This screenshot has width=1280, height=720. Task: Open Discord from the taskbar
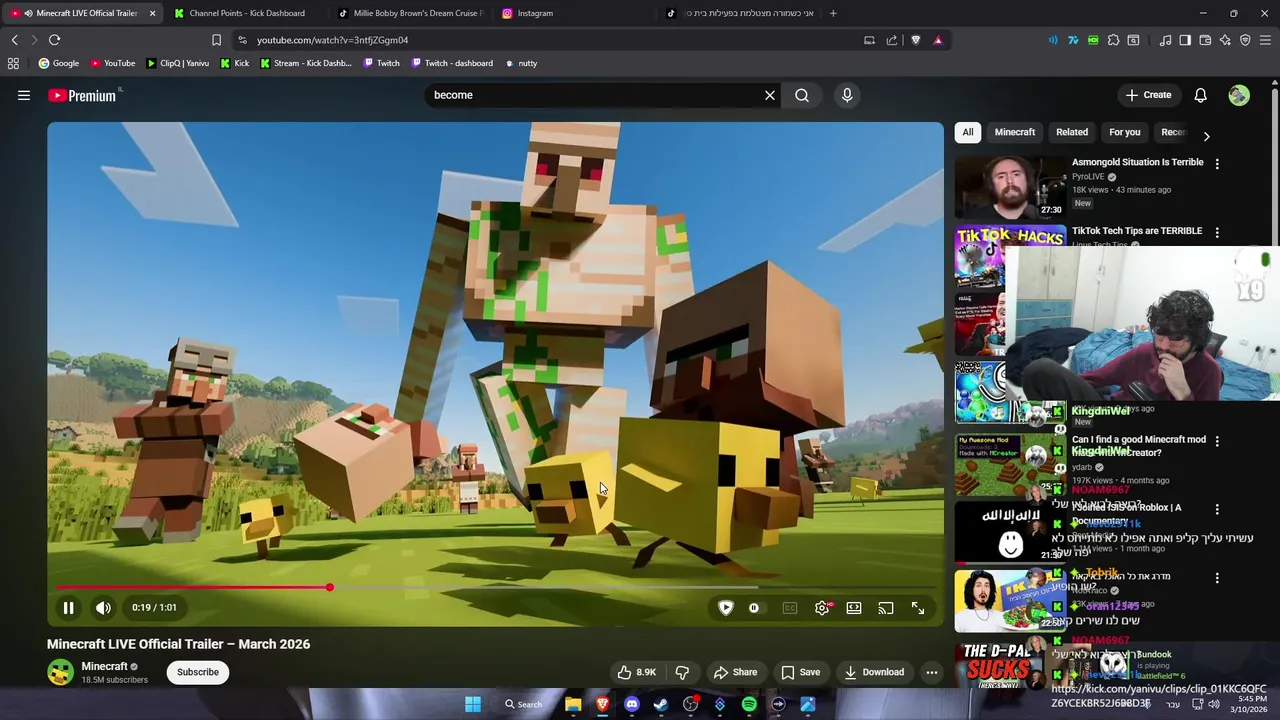631,704
